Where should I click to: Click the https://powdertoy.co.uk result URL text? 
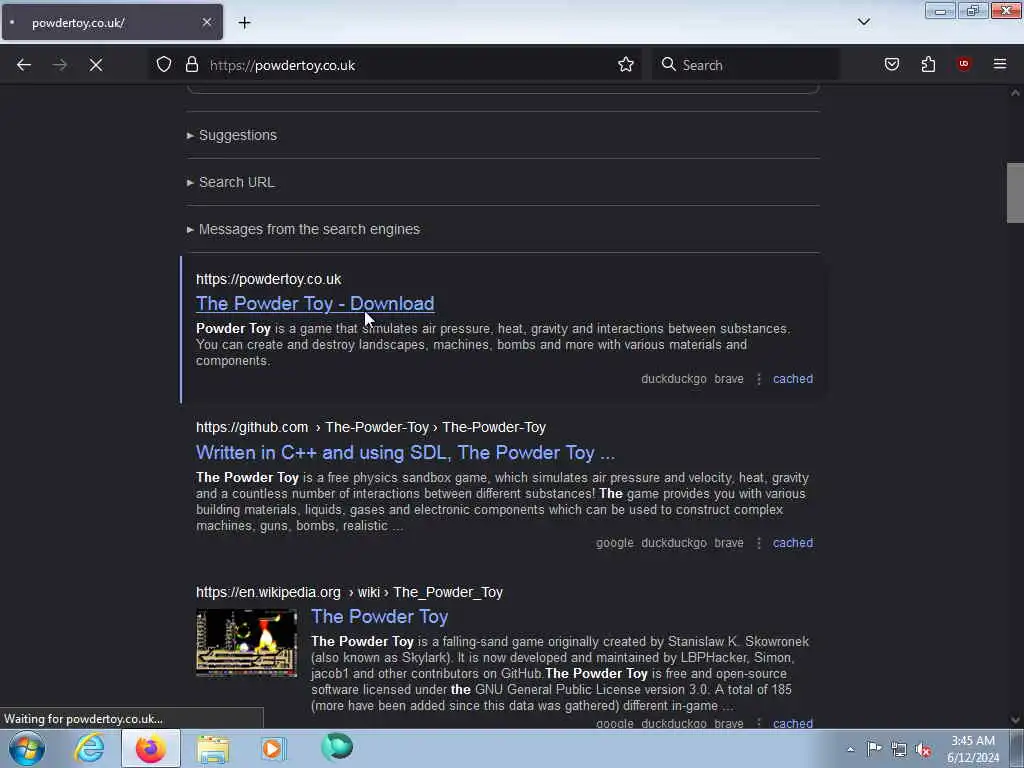pyautogui.click(x=268, y=279)
